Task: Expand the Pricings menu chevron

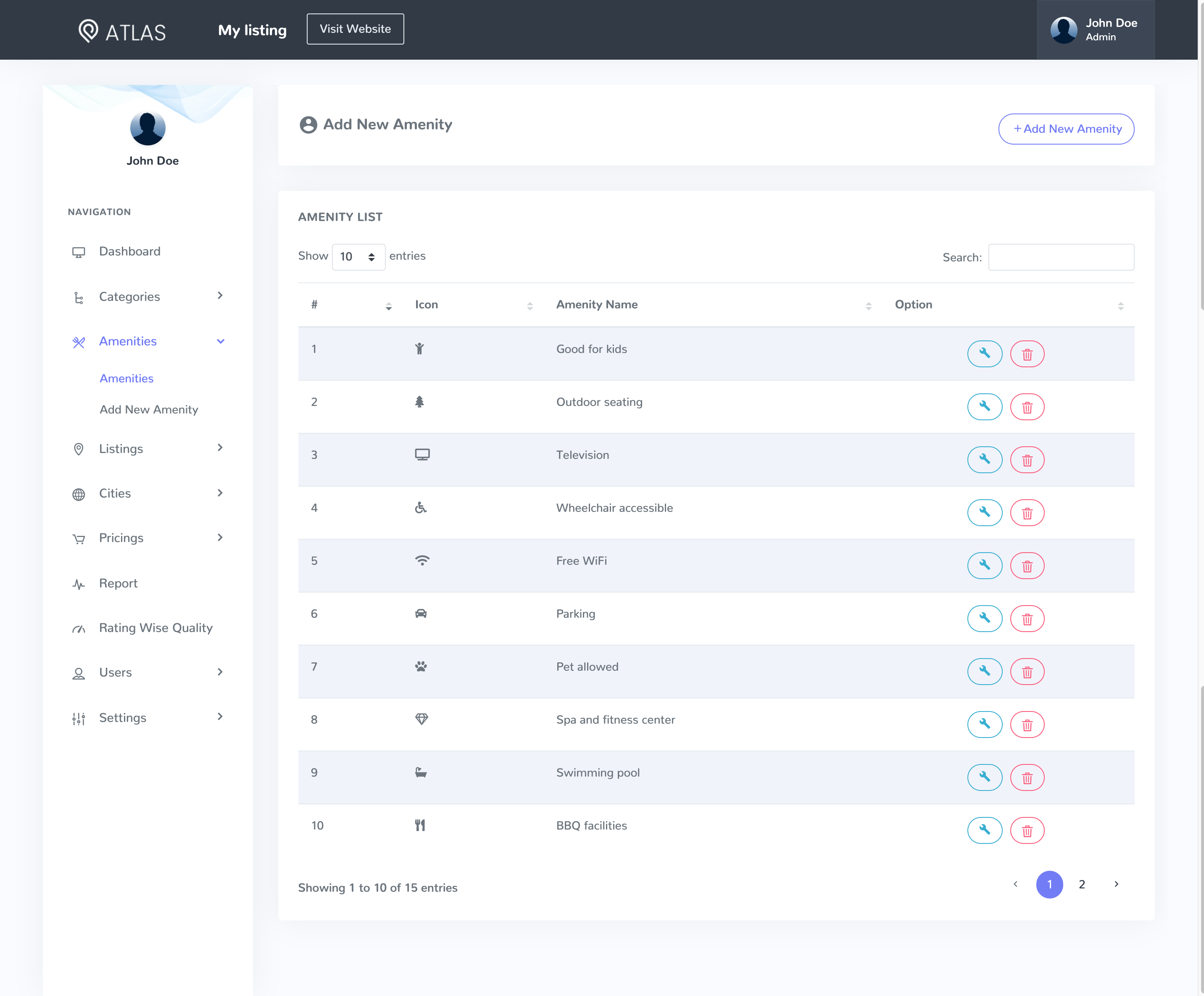Action: [220, 538]
